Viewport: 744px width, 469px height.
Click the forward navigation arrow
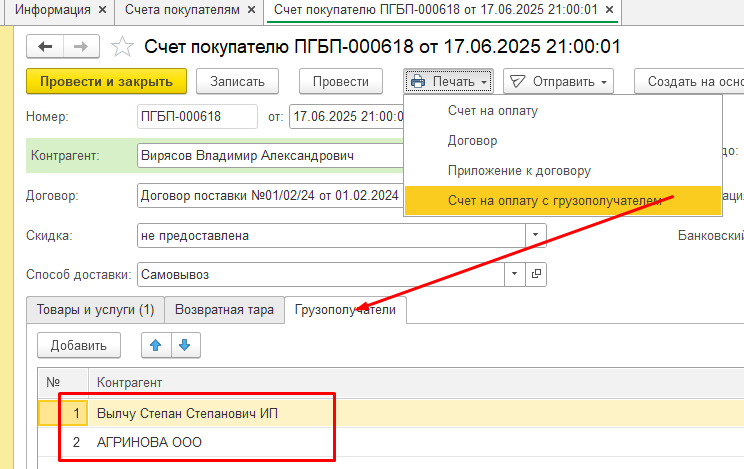click(x=81, y=48)
